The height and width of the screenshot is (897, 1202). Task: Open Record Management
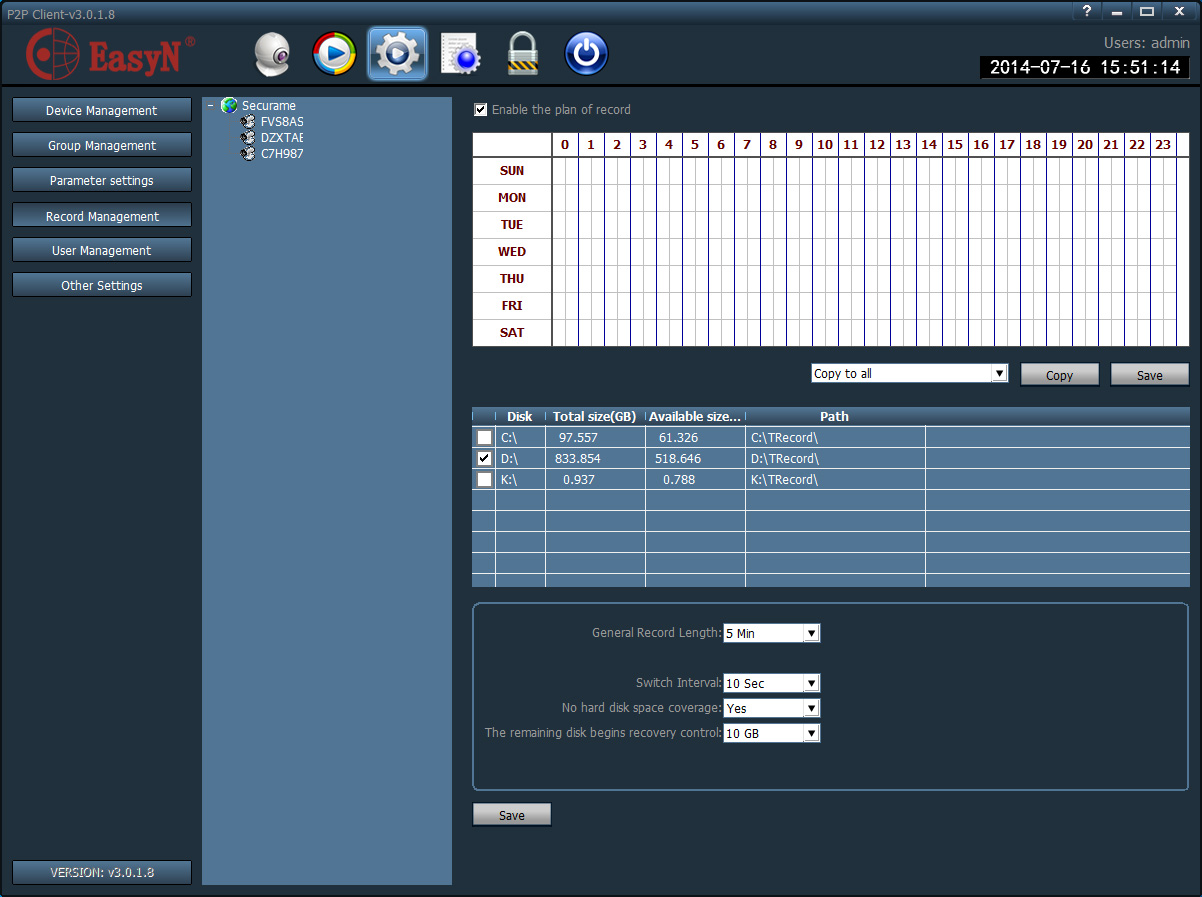coord(102,216)
